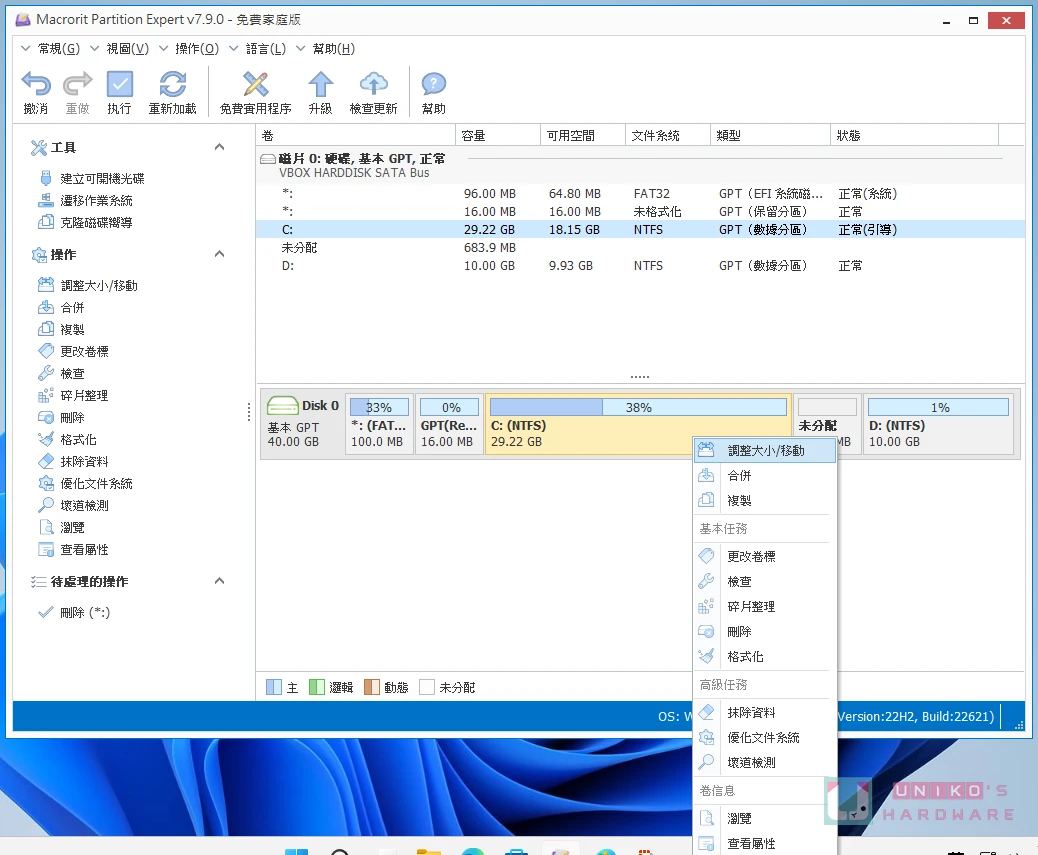Choose 調整大小/移動 in the context menu
1038x855 pixels.
click(x=765, y=451)
